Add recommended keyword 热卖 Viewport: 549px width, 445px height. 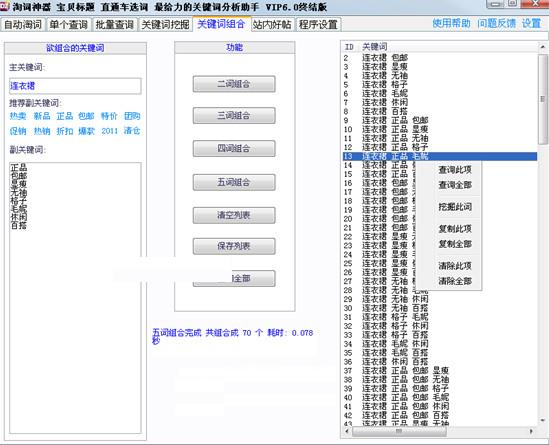click(x=18, y=116)
